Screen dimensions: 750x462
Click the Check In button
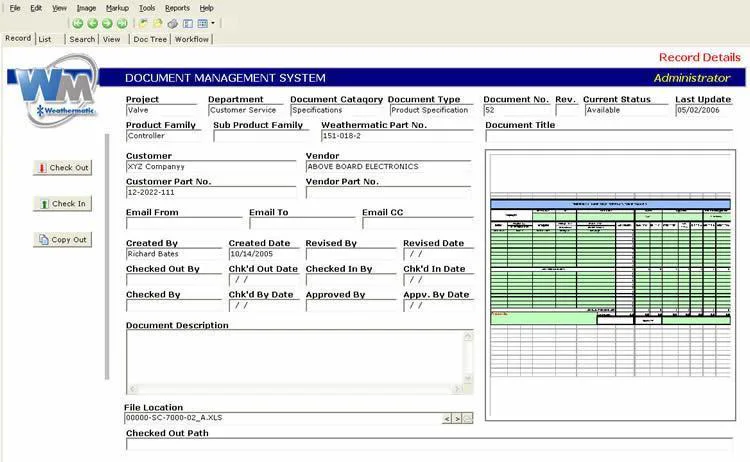62,204
